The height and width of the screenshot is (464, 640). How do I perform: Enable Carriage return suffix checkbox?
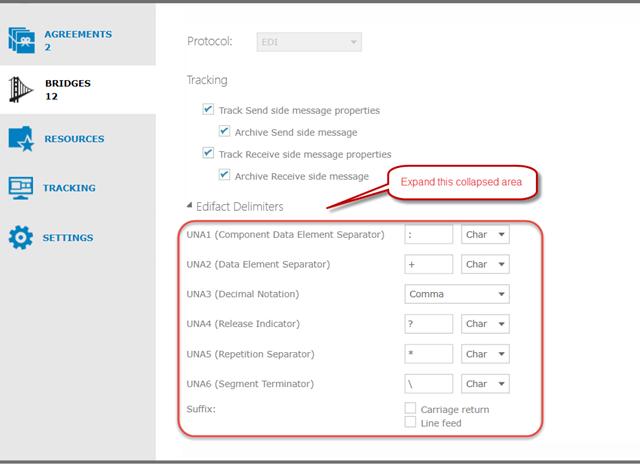pyautogui.click(x=410, y=409)
